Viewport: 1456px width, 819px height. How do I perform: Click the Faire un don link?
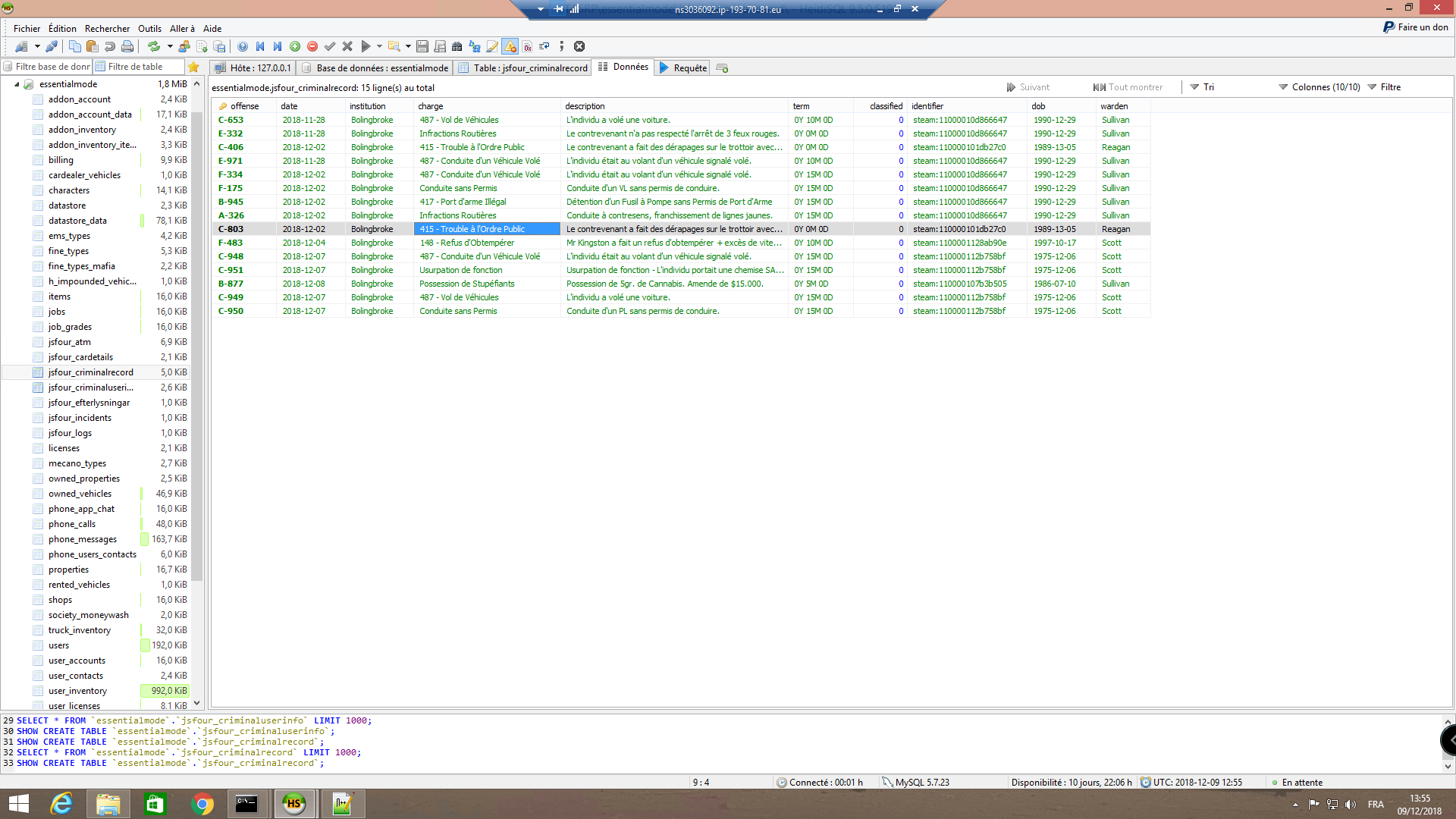point(1420,27)
